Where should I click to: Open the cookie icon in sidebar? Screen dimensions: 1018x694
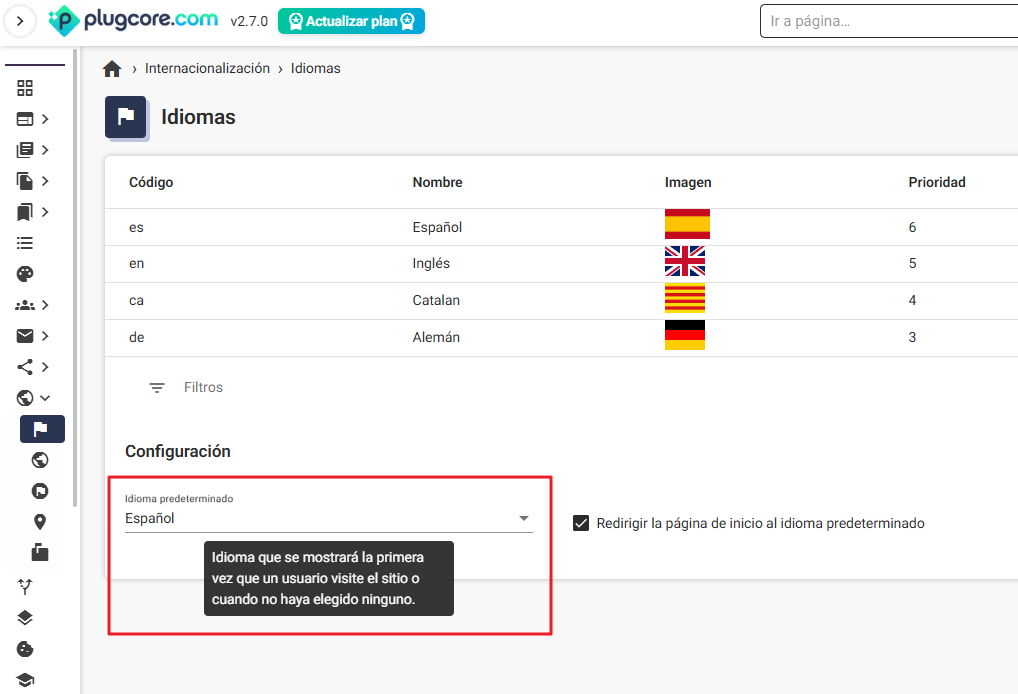pos(25,649)
